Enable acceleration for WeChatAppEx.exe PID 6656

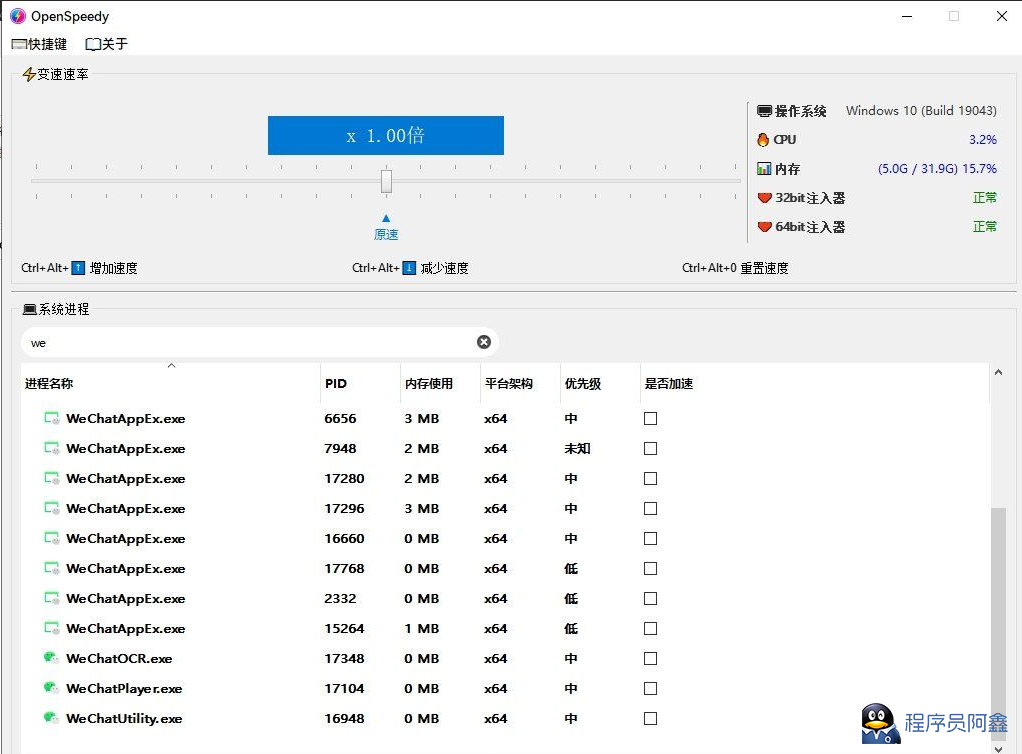coord(650,418)
